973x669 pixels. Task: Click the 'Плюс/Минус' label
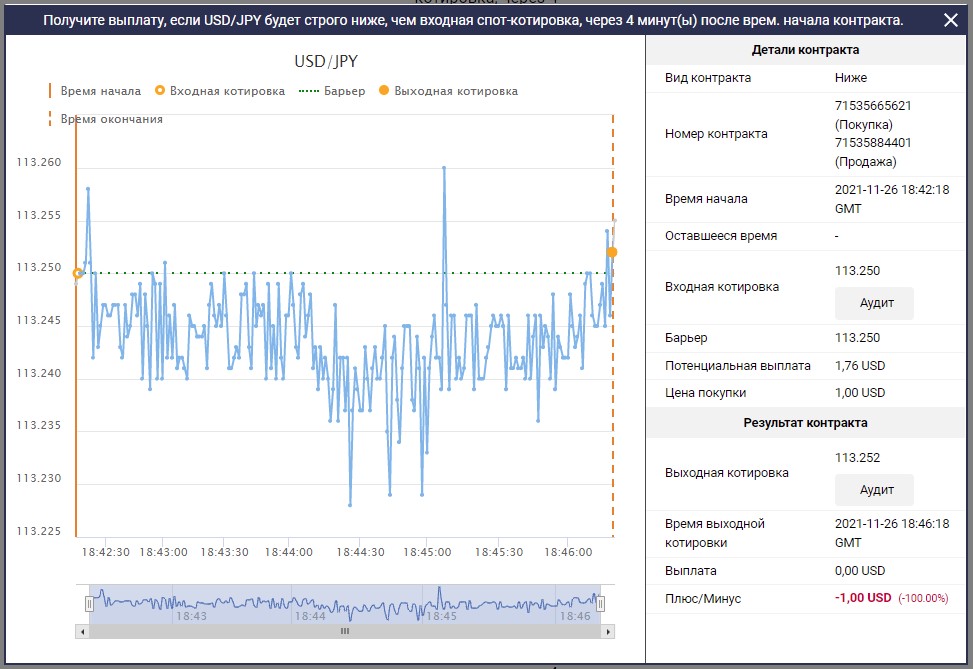coord(702,599)
